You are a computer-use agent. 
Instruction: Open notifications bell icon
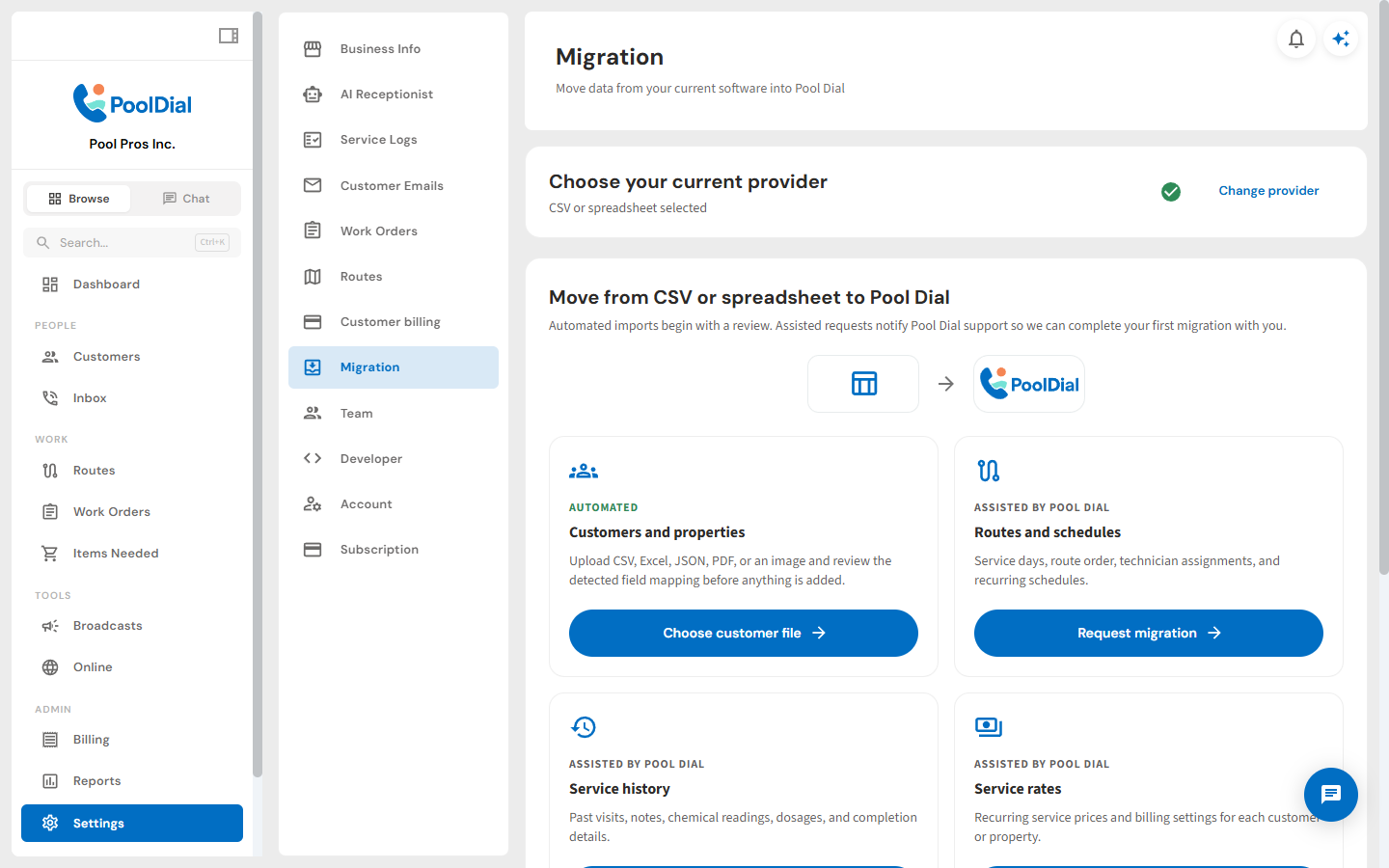[x=1296, y=39]
